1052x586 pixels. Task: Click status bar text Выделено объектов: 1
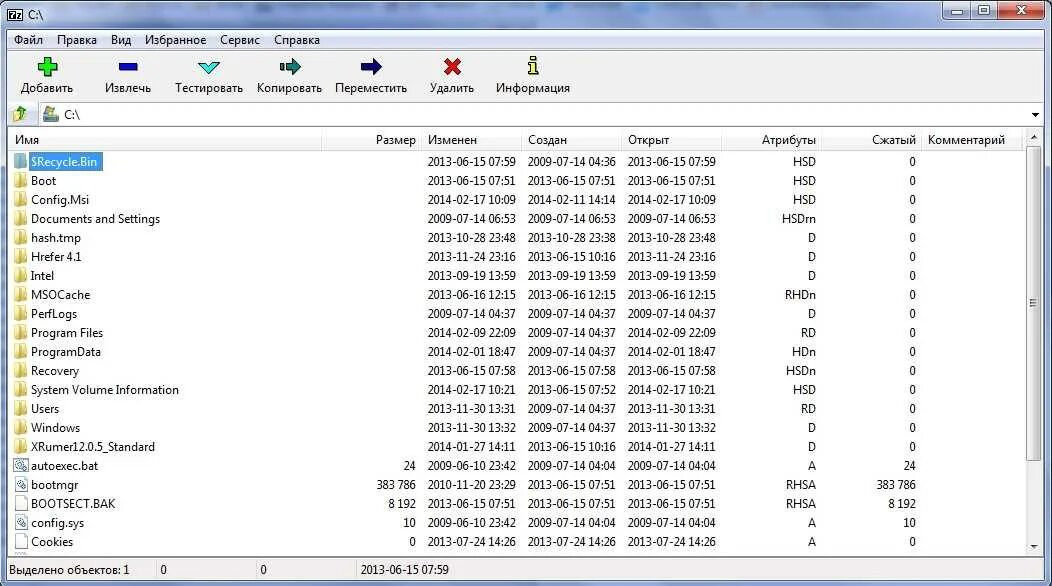click(69, 570)
